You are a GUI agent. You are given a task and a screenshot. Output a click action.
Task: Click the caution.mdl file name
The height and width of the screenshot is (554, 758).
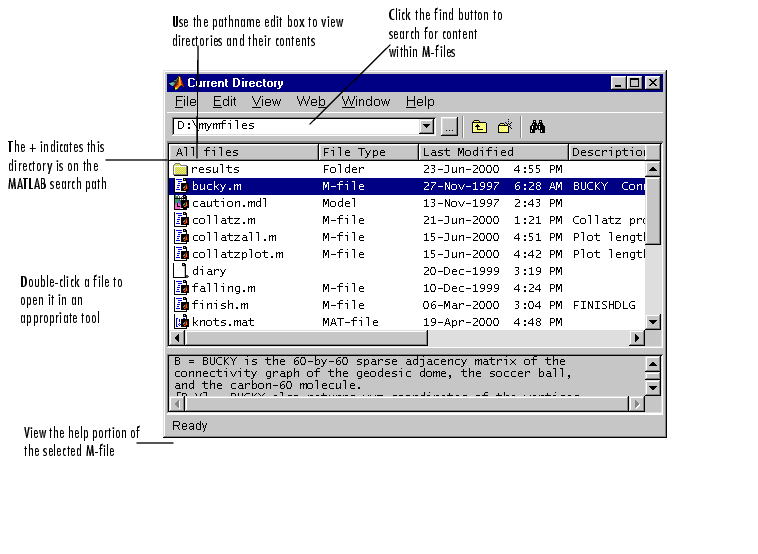[230, 203]
